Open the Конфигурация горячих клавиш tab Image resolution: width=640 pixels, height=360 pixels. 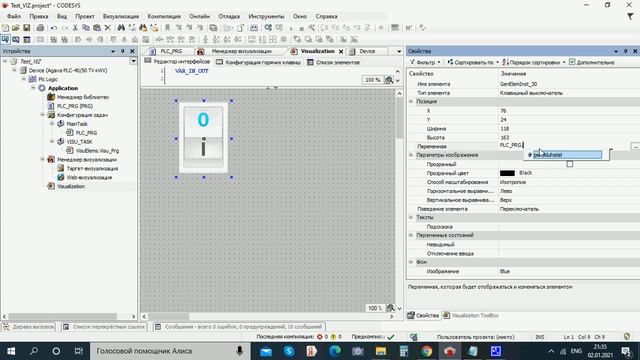tap(259, 62)
